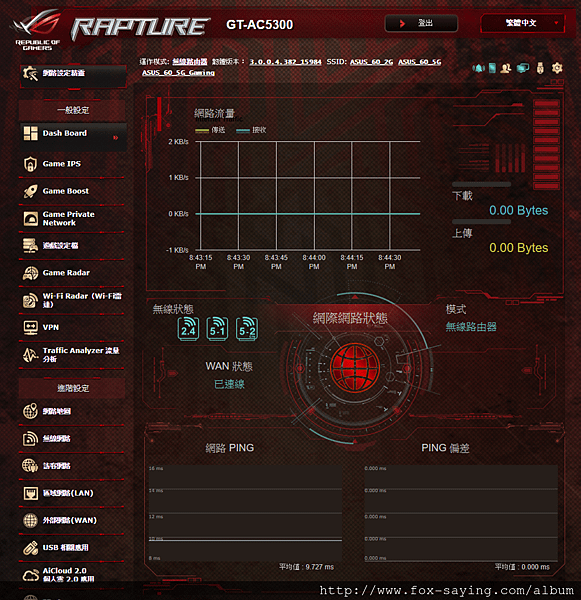Click the gear settings status icon
The height and width of the screenshot is (600, 581).
point(557,68)
